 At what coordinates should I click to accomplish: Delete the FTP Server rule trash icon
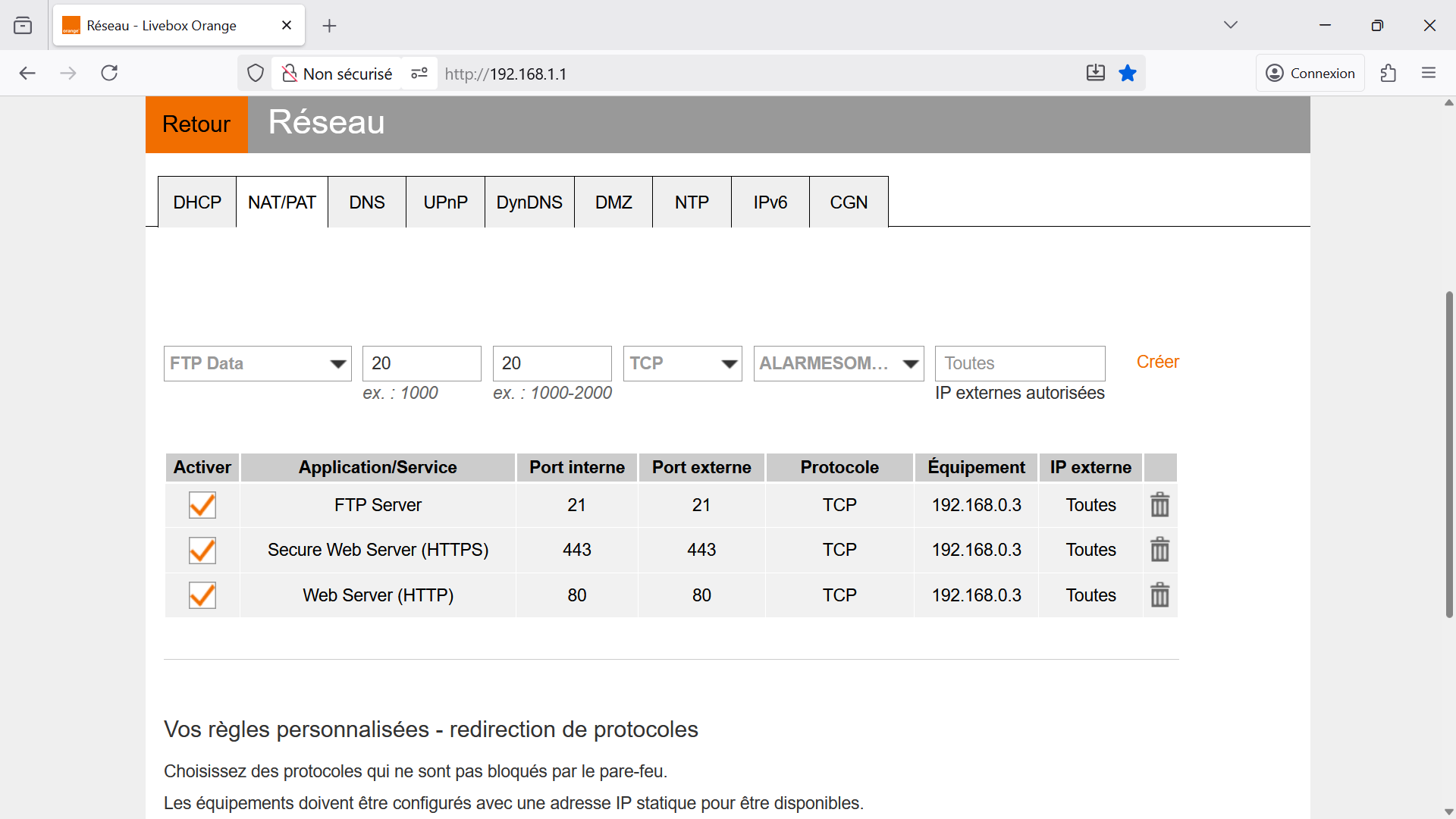(x=1159, y=505)
